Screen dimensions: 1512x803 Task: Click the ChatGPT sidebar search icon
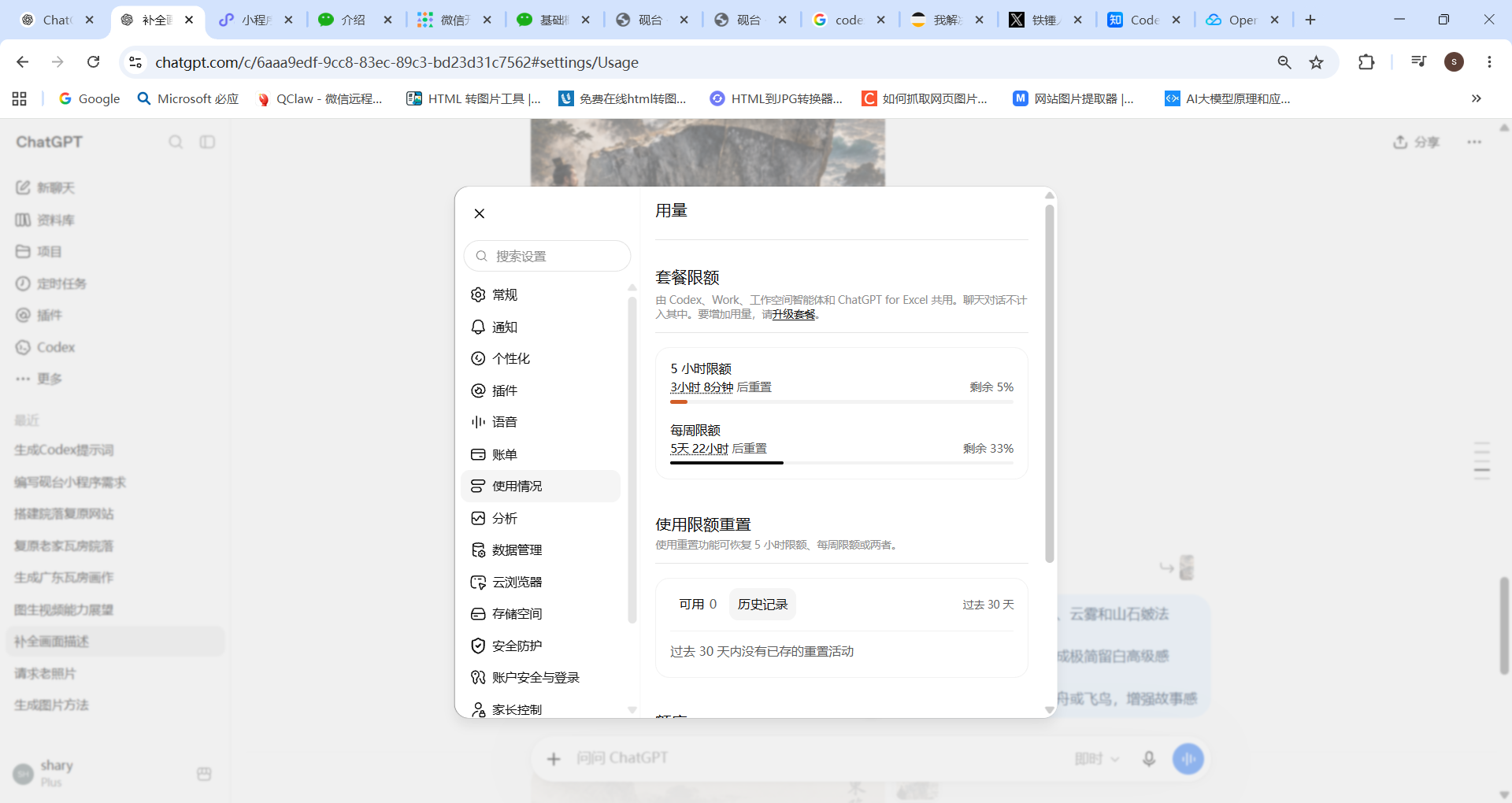tap(176, 142)
